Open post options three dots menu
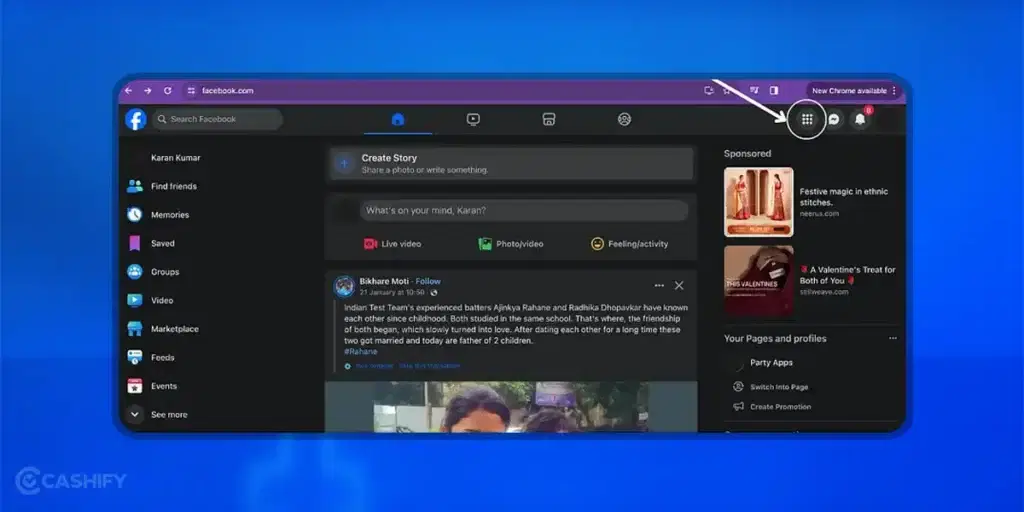 [659, 285]
